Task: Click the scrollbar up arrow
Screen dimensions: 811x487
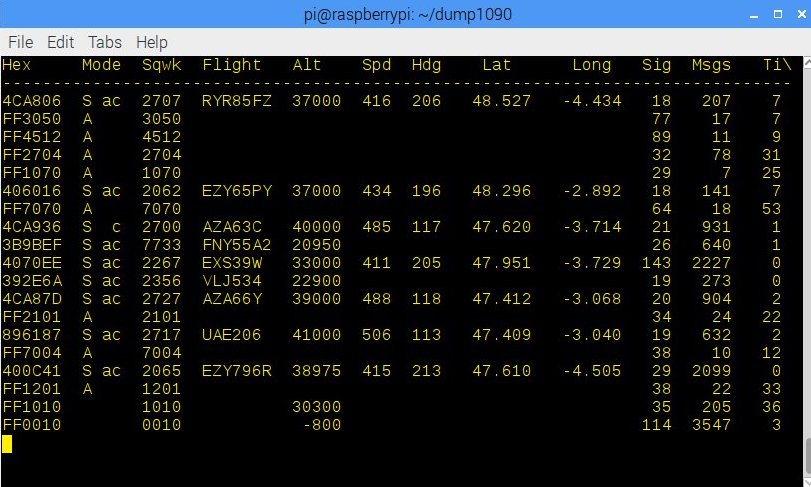Action: [807, 63]
